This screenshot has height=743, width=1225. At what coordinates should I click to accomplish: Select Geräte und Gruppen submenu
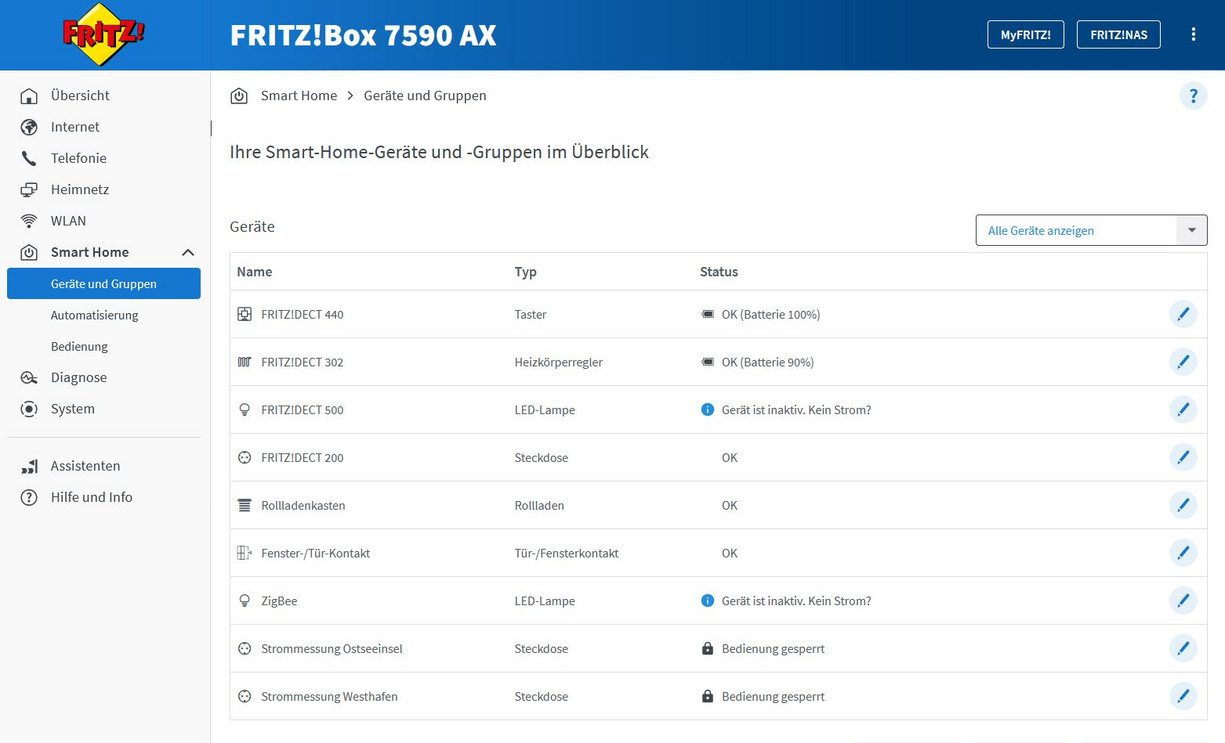point(104,284)
